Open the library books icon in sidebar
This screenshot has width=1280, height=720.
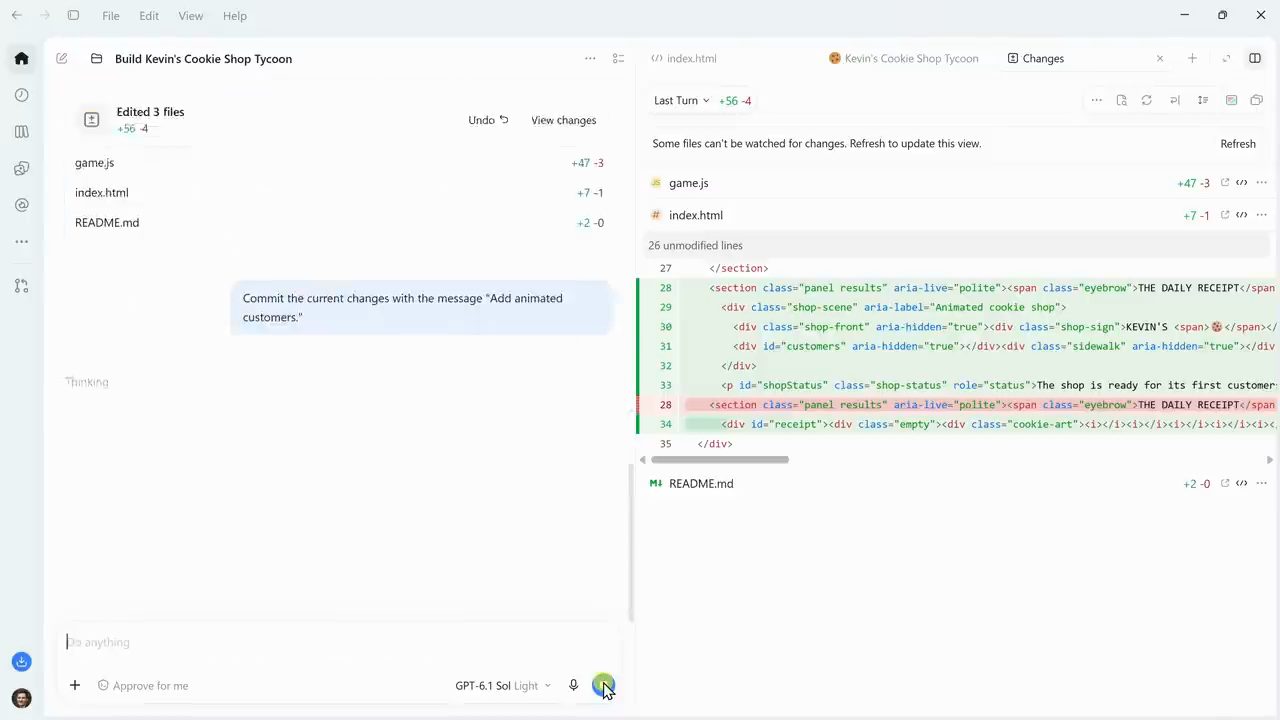(x=21, y=132)
